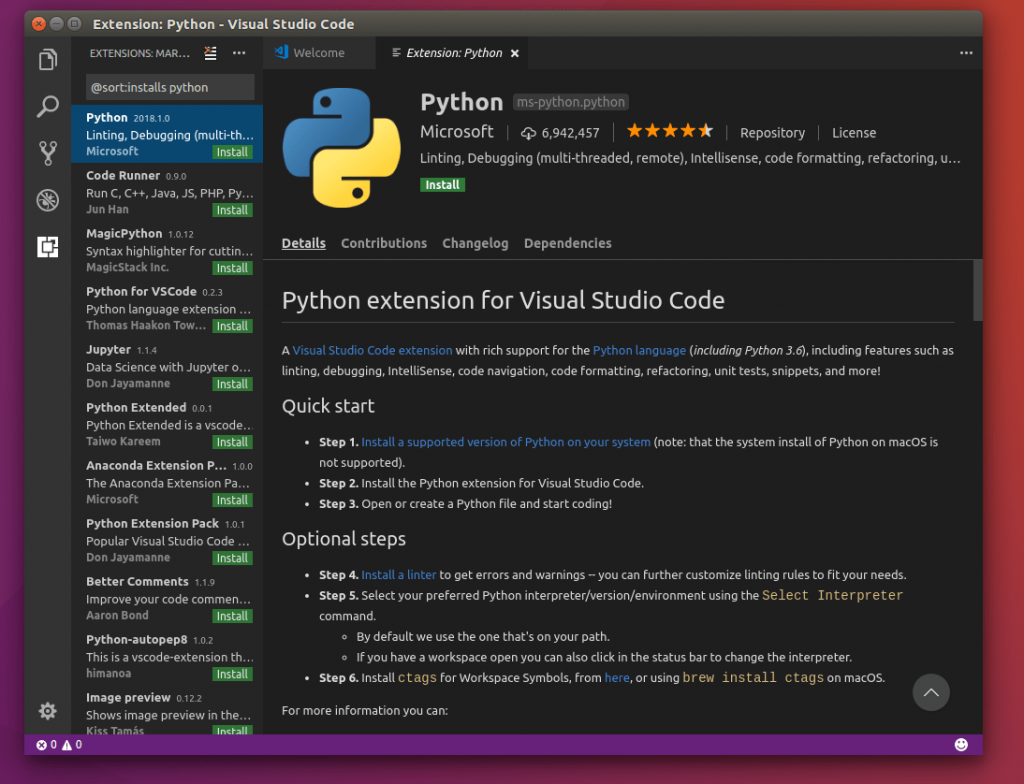Open the Repository link
Viewport: 1024px width, 784px height.
[x=772, y=132]
